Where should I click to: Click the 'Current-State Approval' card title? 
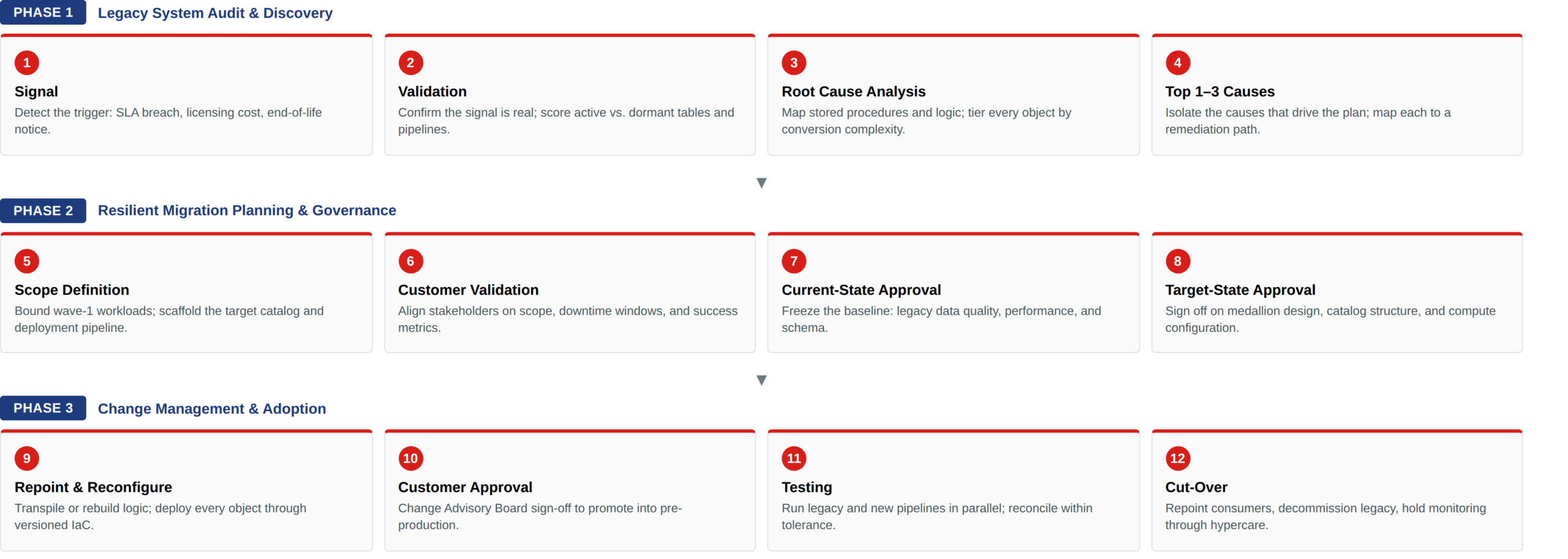click(861, 290)
